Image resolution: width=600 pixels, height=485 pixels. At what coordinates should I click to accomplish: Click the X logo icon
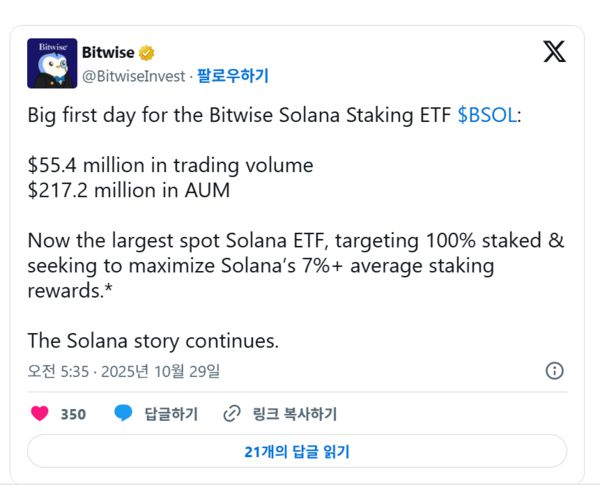tap(554, 52)
